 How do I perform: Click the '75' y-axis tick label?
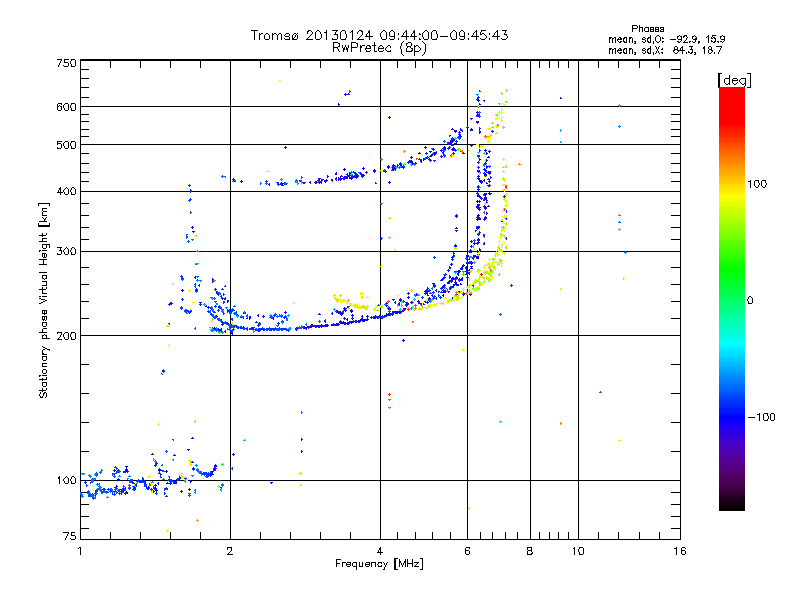[70, 536]
